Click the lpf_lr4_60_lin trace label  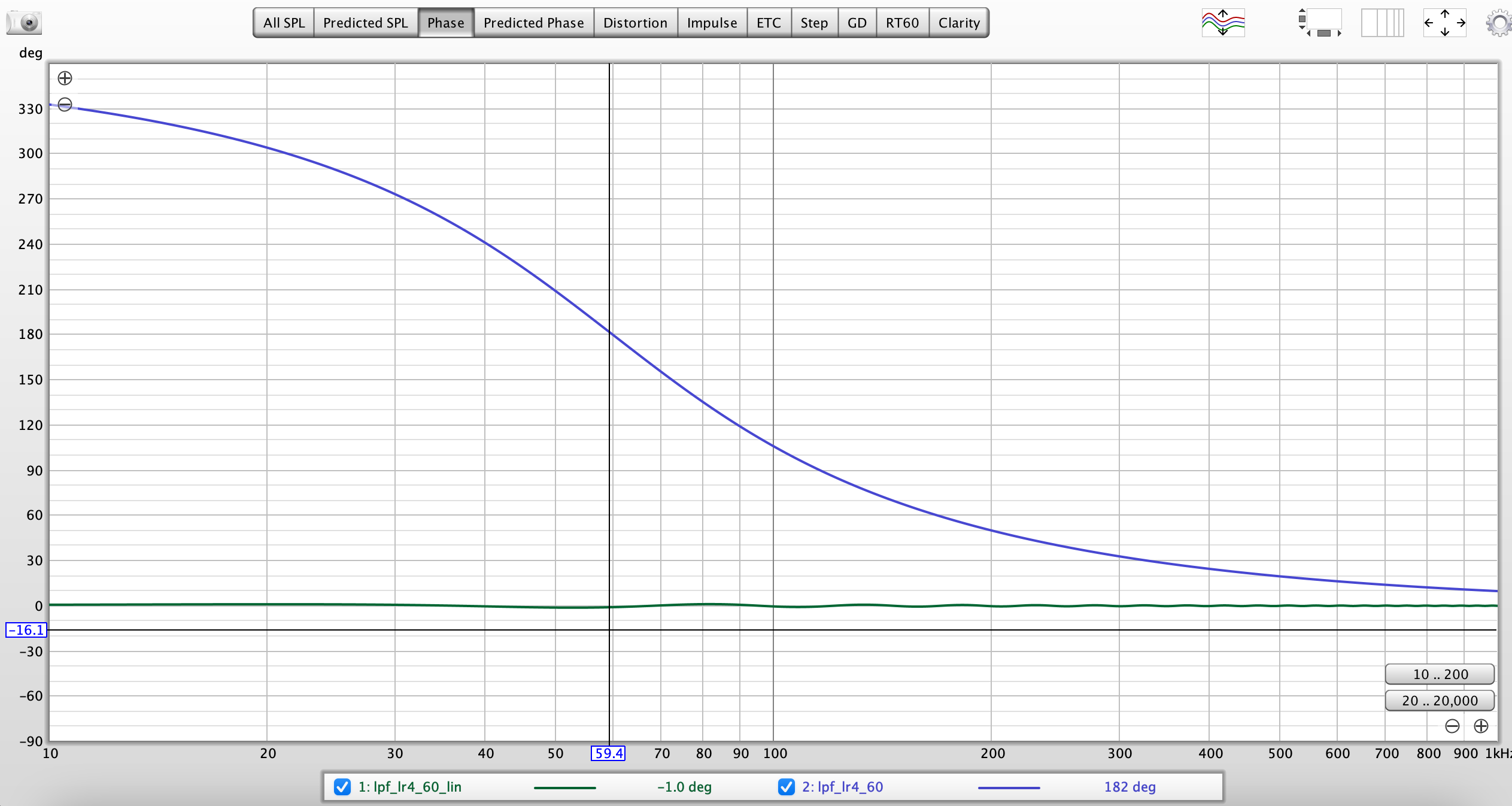(x=410, y=787)
